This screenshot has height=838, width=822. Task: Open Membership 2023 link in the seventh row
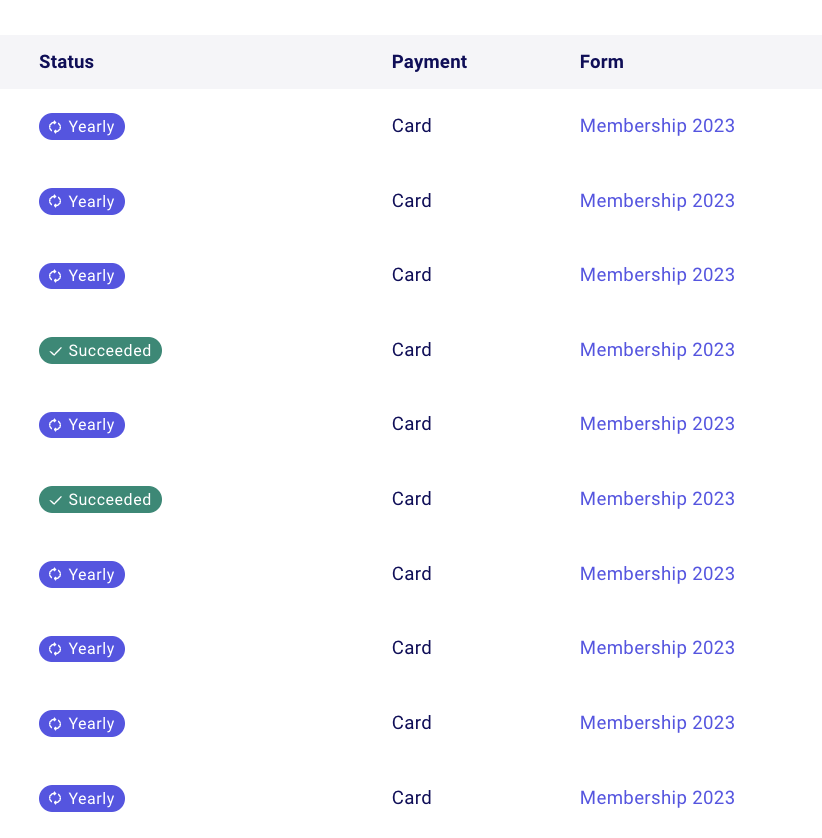657,574
